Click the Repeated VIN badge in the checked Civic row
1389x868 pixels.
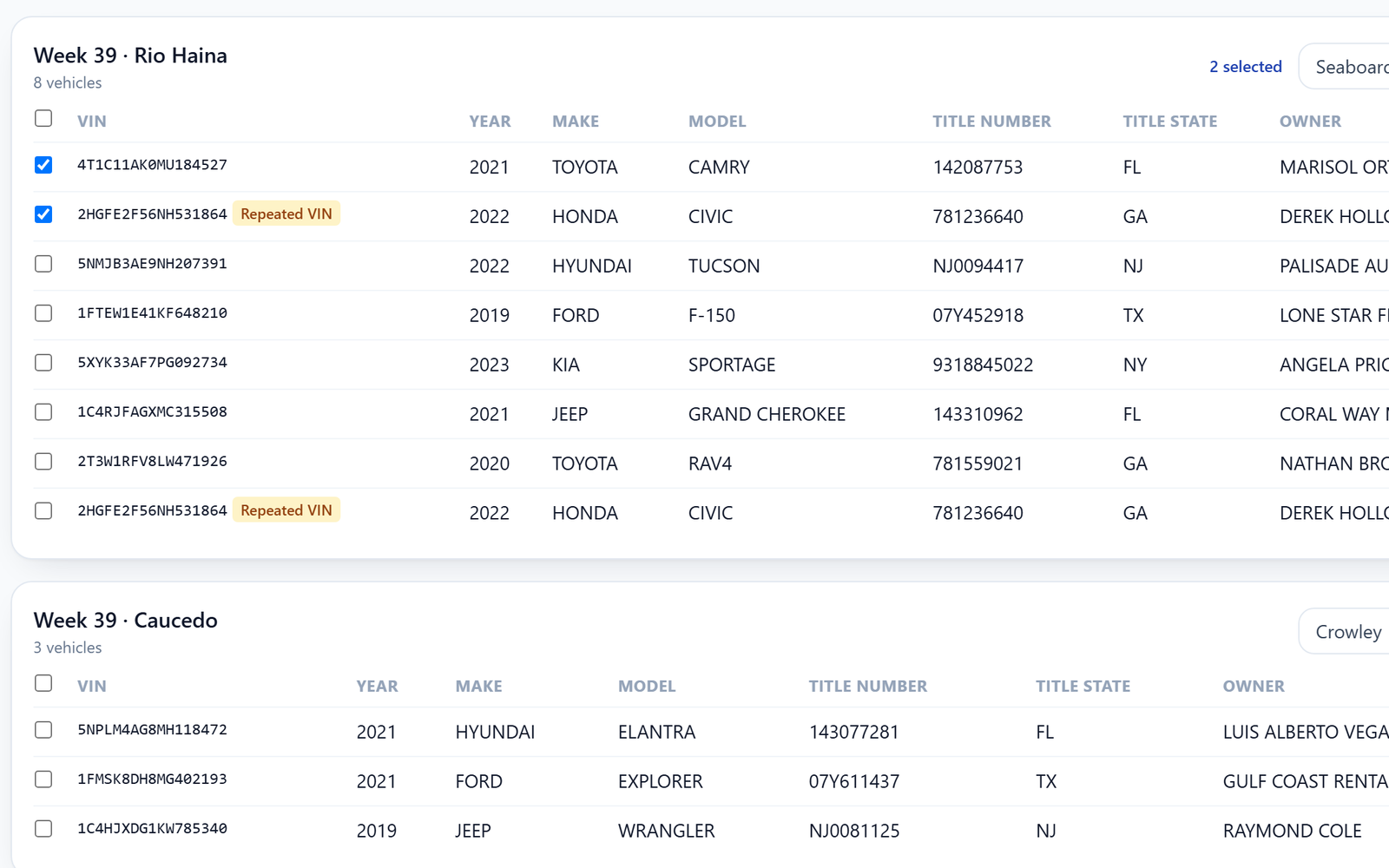pyautogui.click(x=286, y=214)
